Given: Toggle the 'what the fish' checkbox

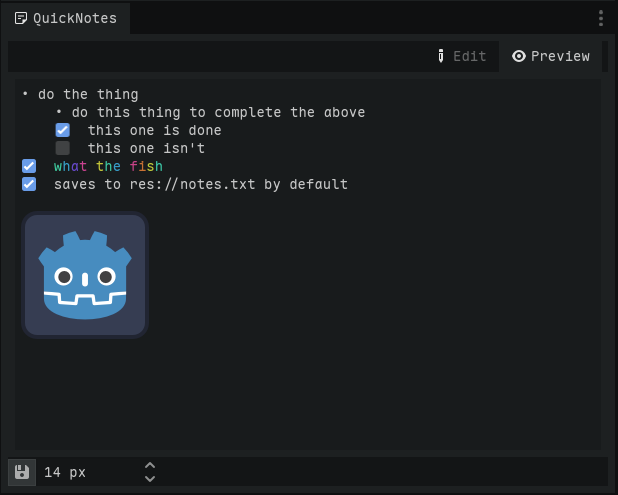Looking at the screenshot, I should coord(29,166).
